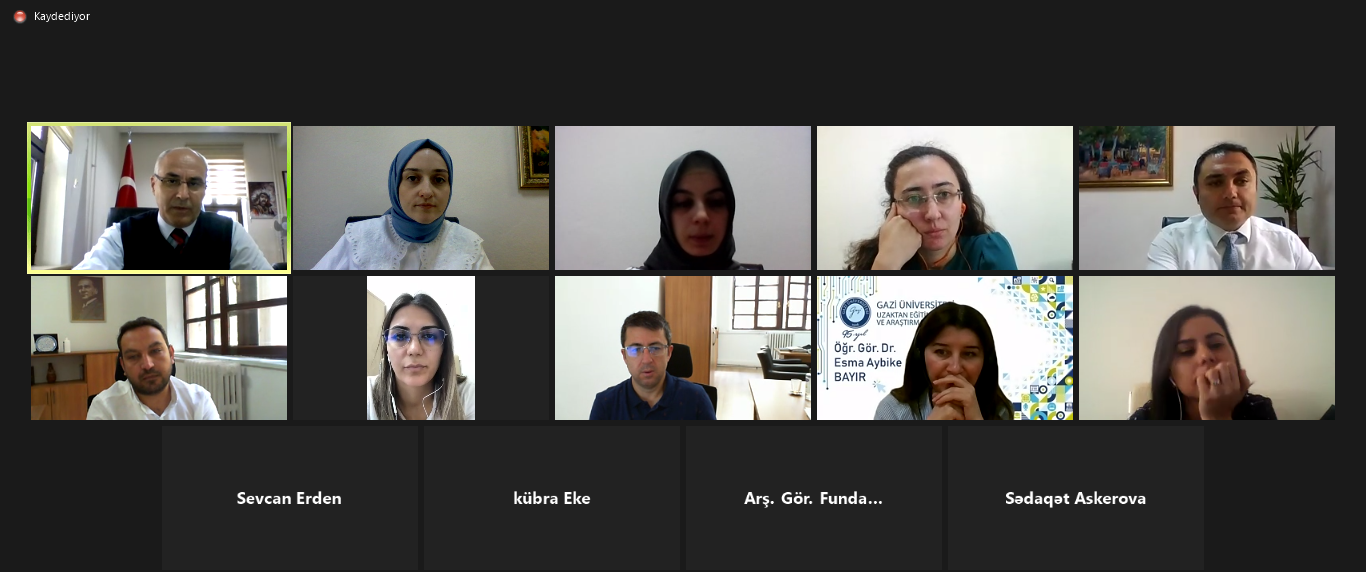The width and height of the screenshot is (1366, 572).
Task: Select Sevcan Erden participant tile
Action: point(290,498)
